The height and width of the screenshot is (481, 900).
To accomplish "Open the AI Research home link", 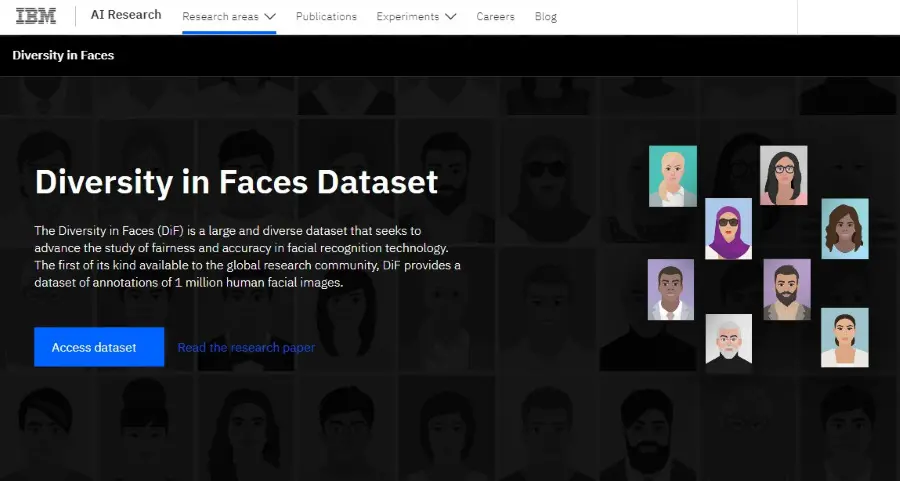I will 126,16.
